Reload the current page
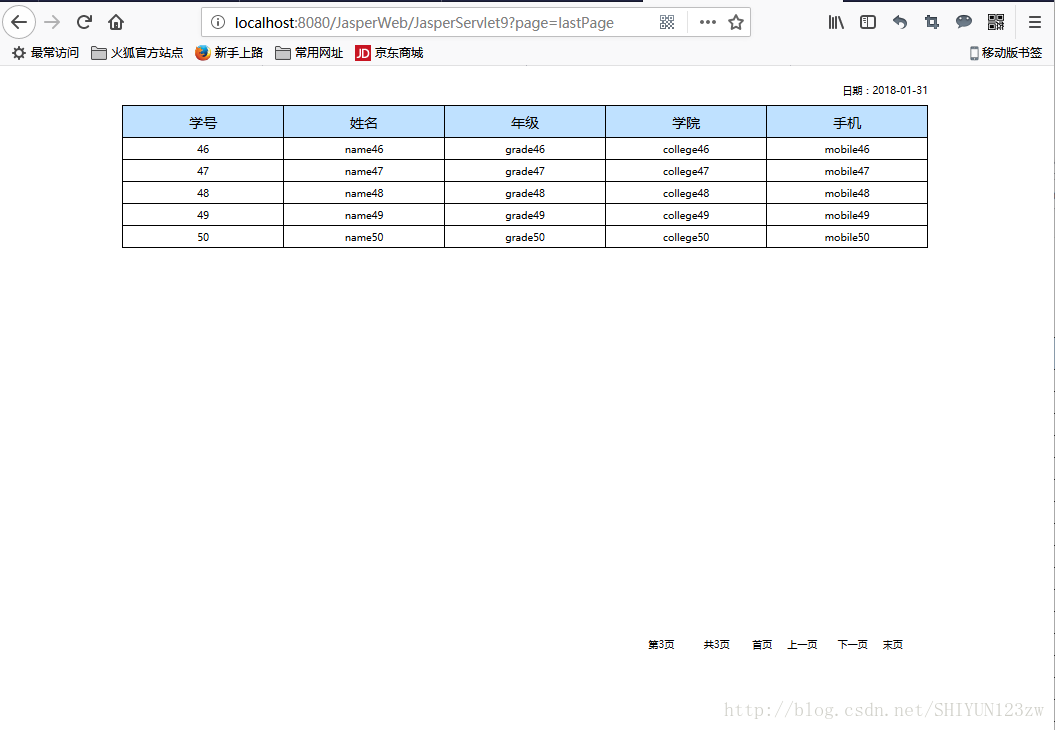The width and height of the screenshot is (1055, 730). point(84,22)
